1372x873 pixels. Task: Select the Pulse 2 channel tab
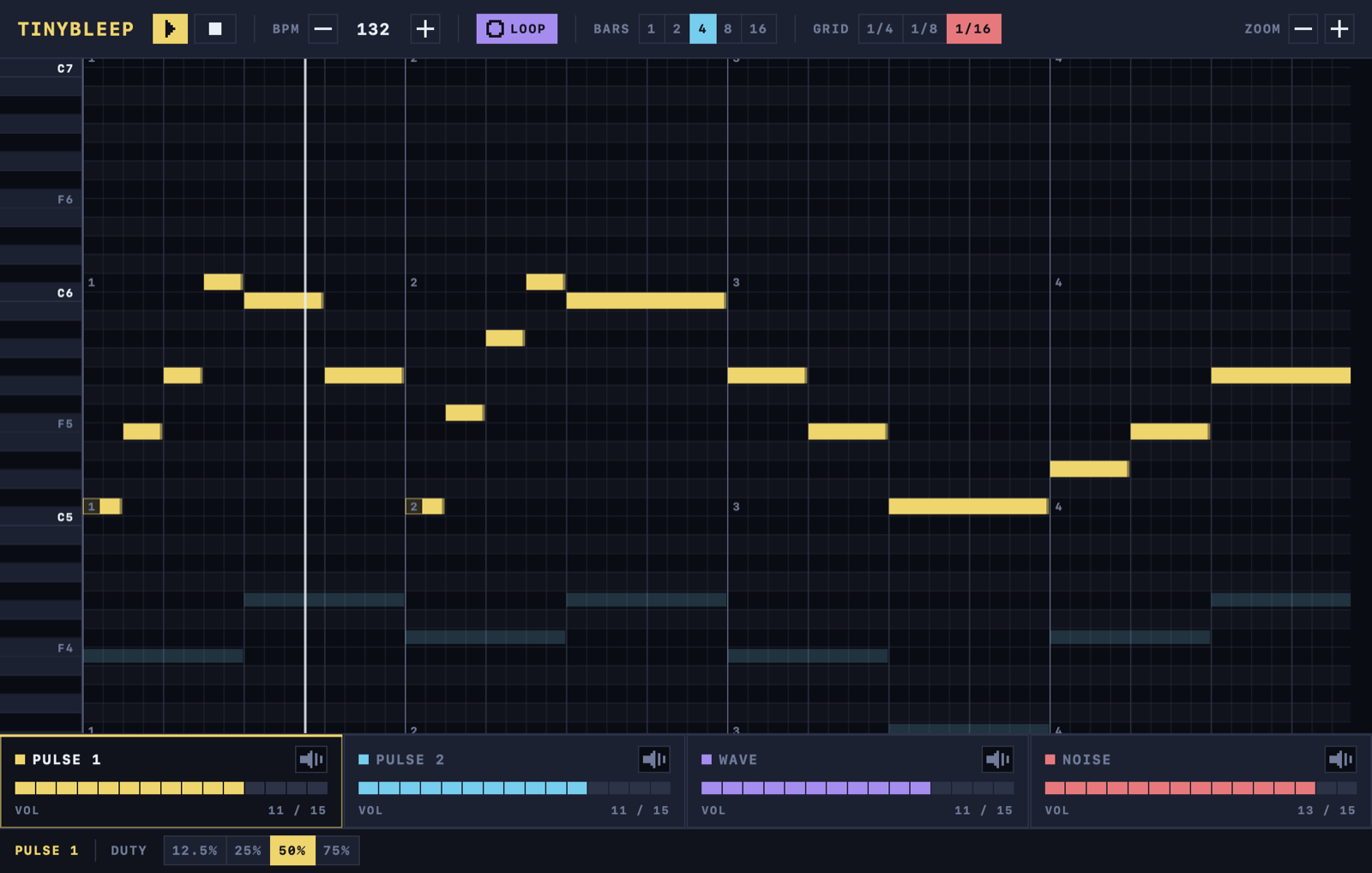tap(514, 780)
